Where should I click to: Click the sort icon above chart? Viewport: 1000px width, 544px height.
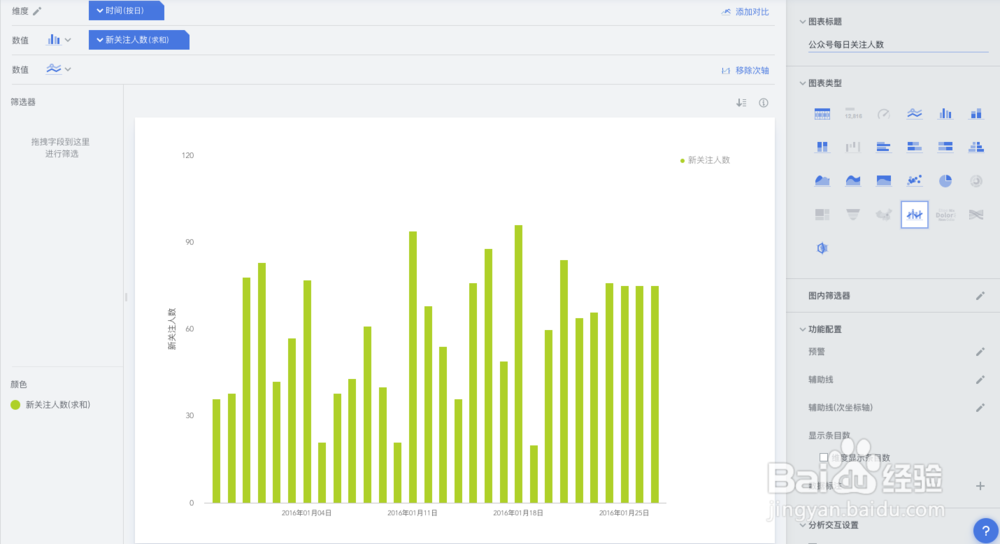click(x=741, y=103)
